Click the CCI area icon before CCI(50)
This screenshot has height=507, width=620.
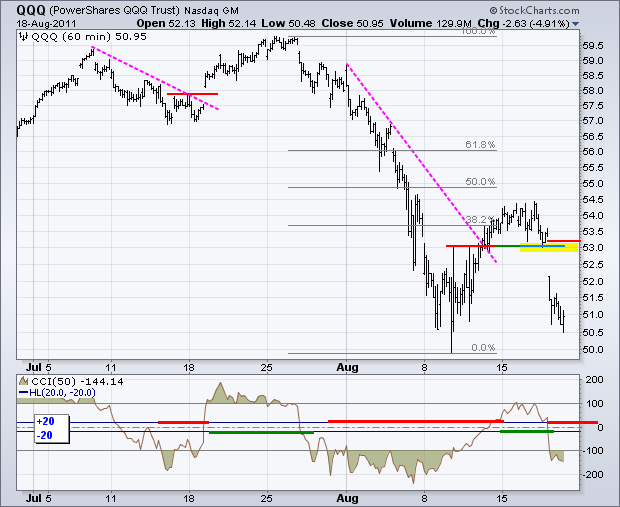[24, 381]
